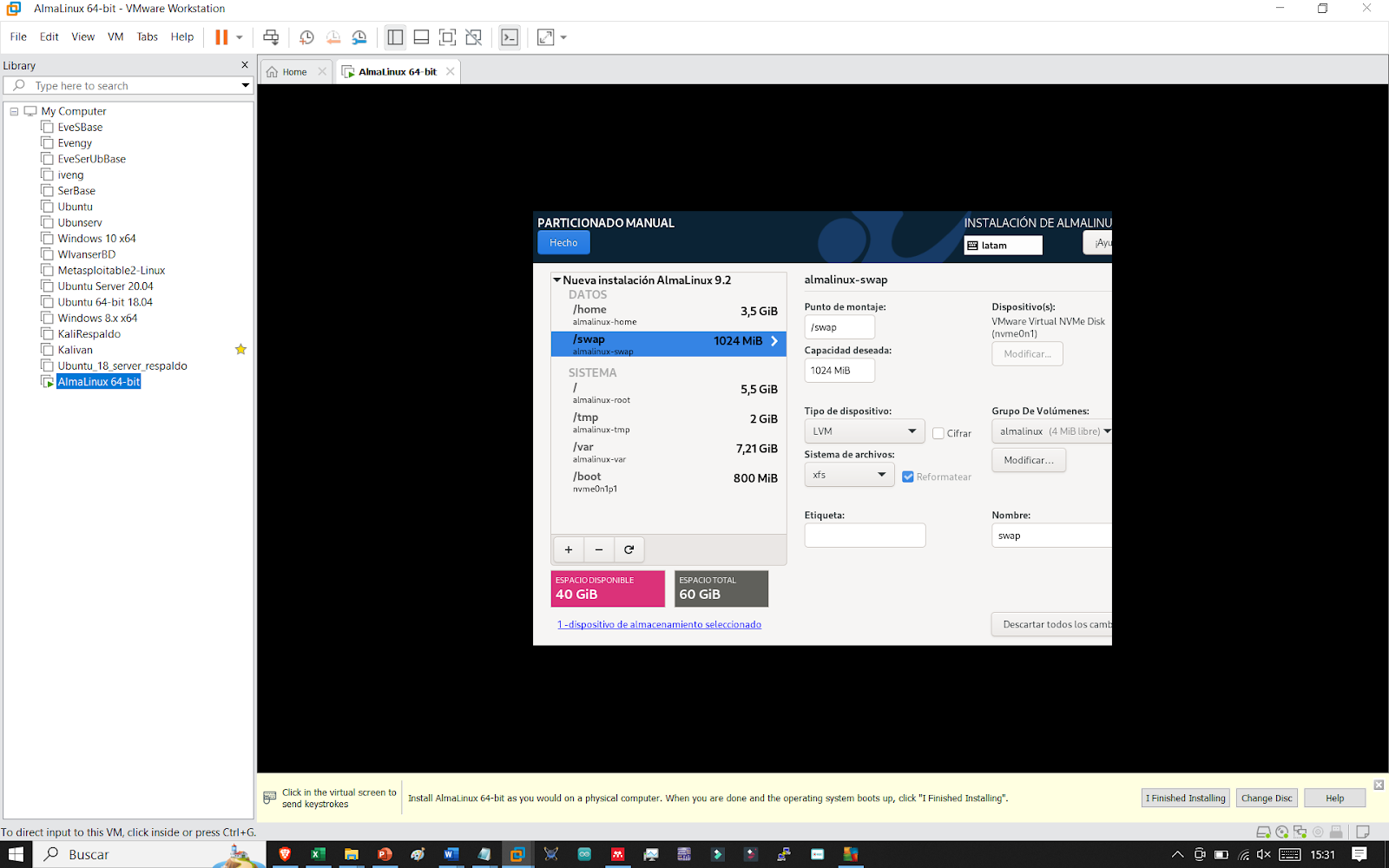Select the /swap partition row
Viewport: 1389px width, 868px height.
(x=668, y=344)
